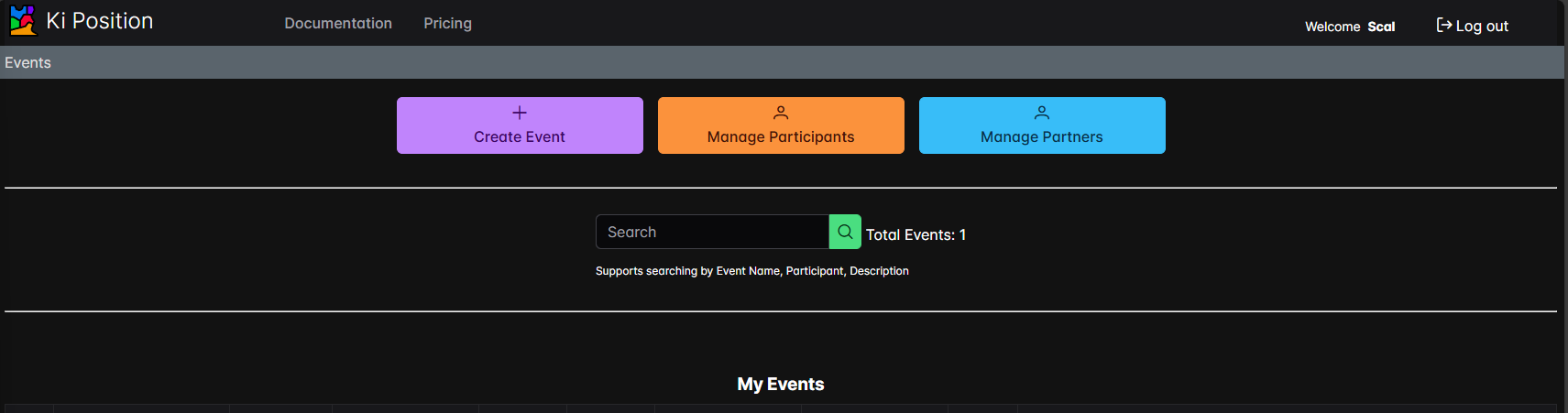Click the plus icon on Create Event
The height and width of the screenshot is (413, 1568).
click(520, 113)
